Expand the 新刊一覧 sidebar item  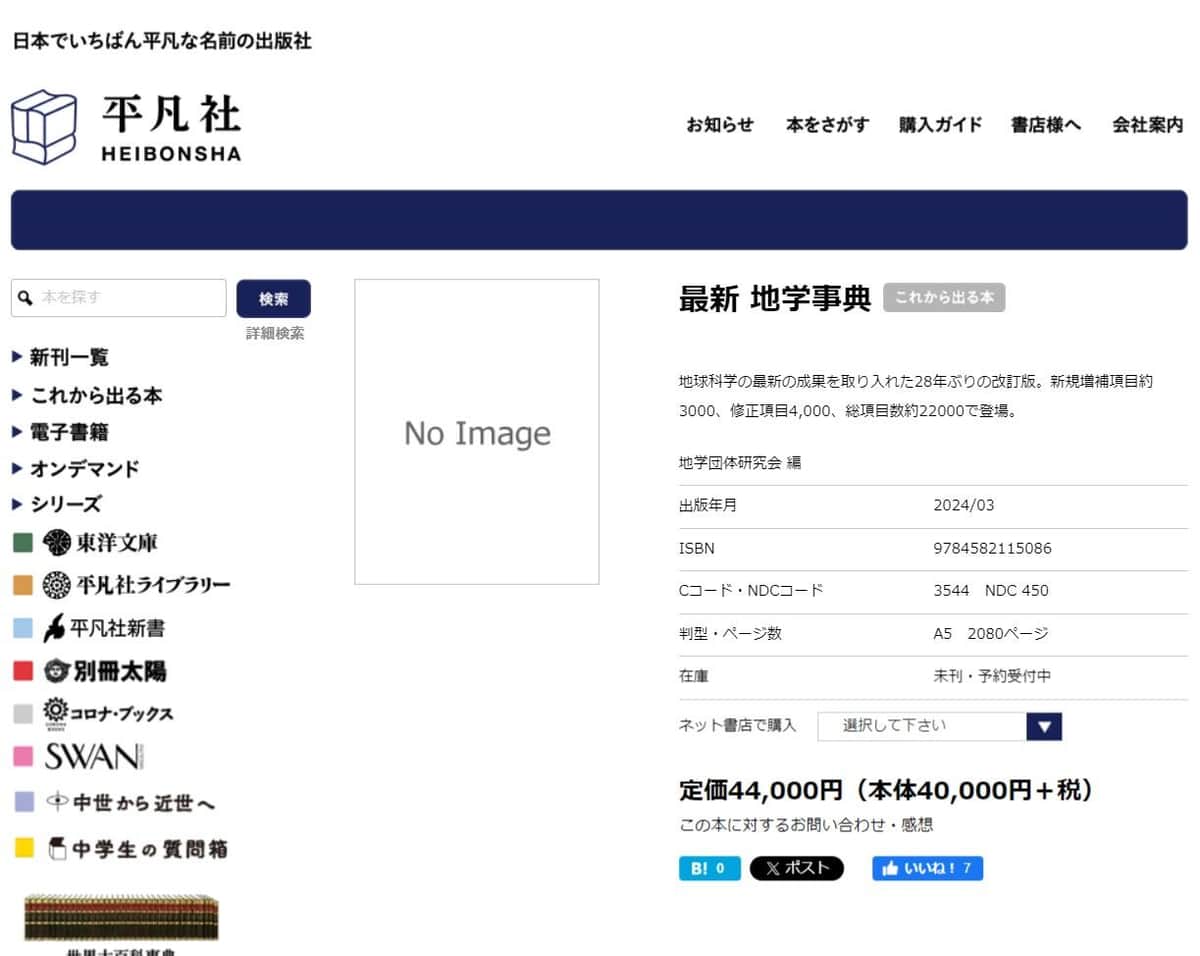point(69,357)
